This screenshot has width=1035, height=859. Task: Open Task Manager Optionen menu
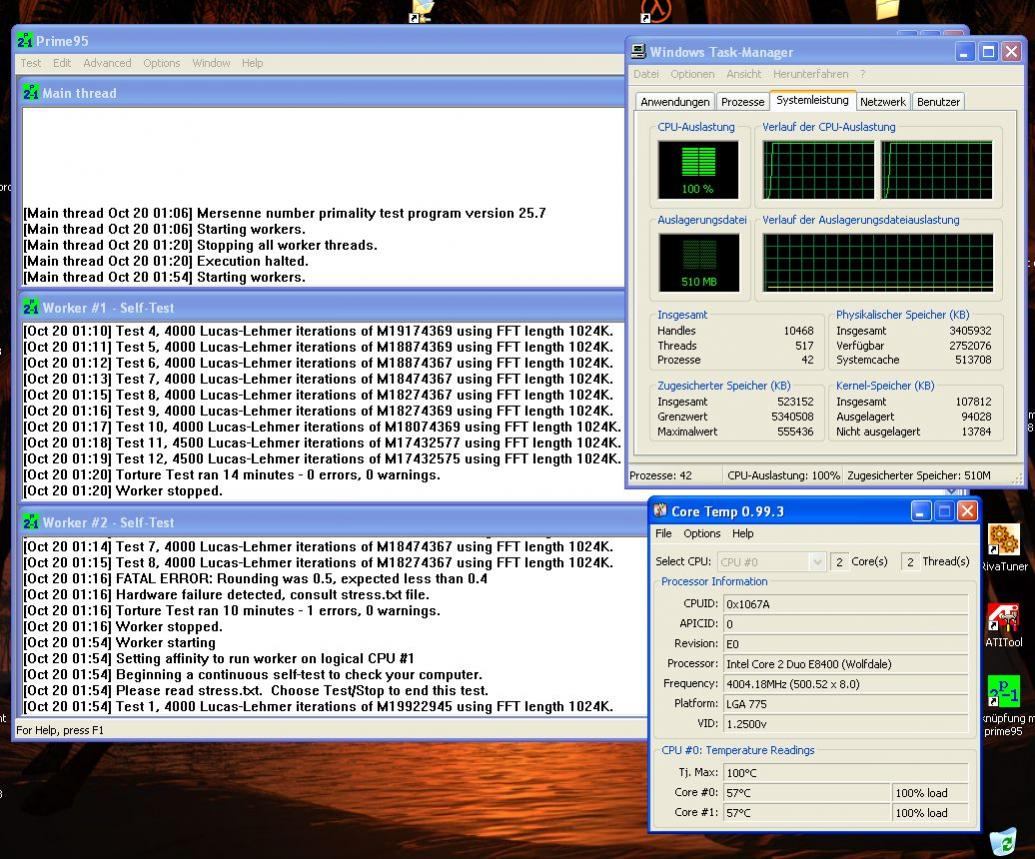(x=692, y=74)
